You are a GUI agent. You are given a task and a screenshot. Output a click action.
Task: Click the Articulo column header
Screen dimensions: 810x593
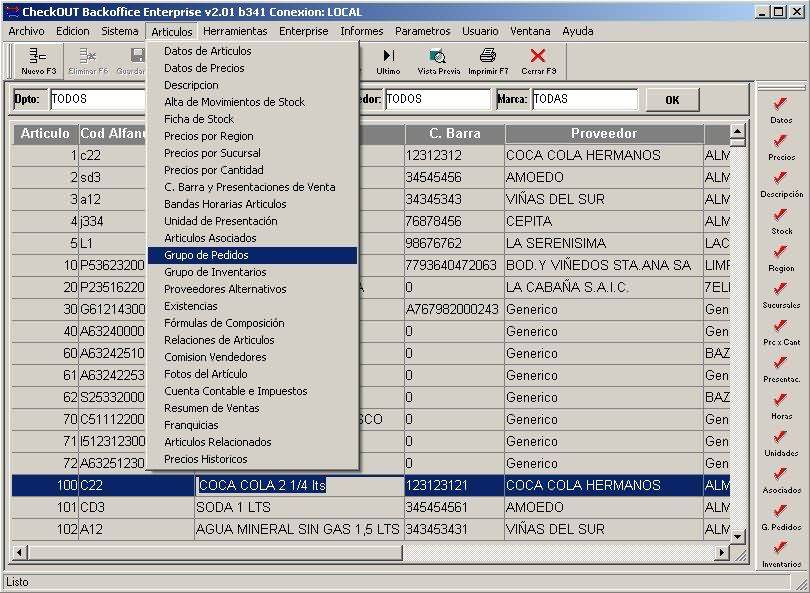pyautogui.click(x=45, y=134)
